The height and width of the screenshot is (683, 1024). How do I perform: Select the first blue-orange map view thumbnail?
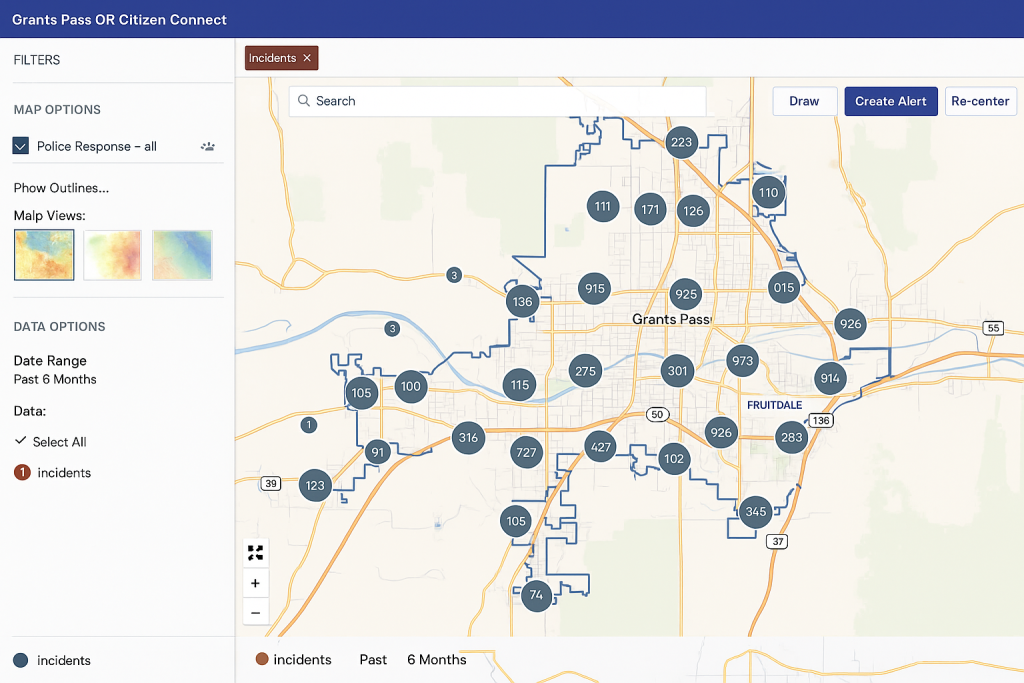[44, 255]
